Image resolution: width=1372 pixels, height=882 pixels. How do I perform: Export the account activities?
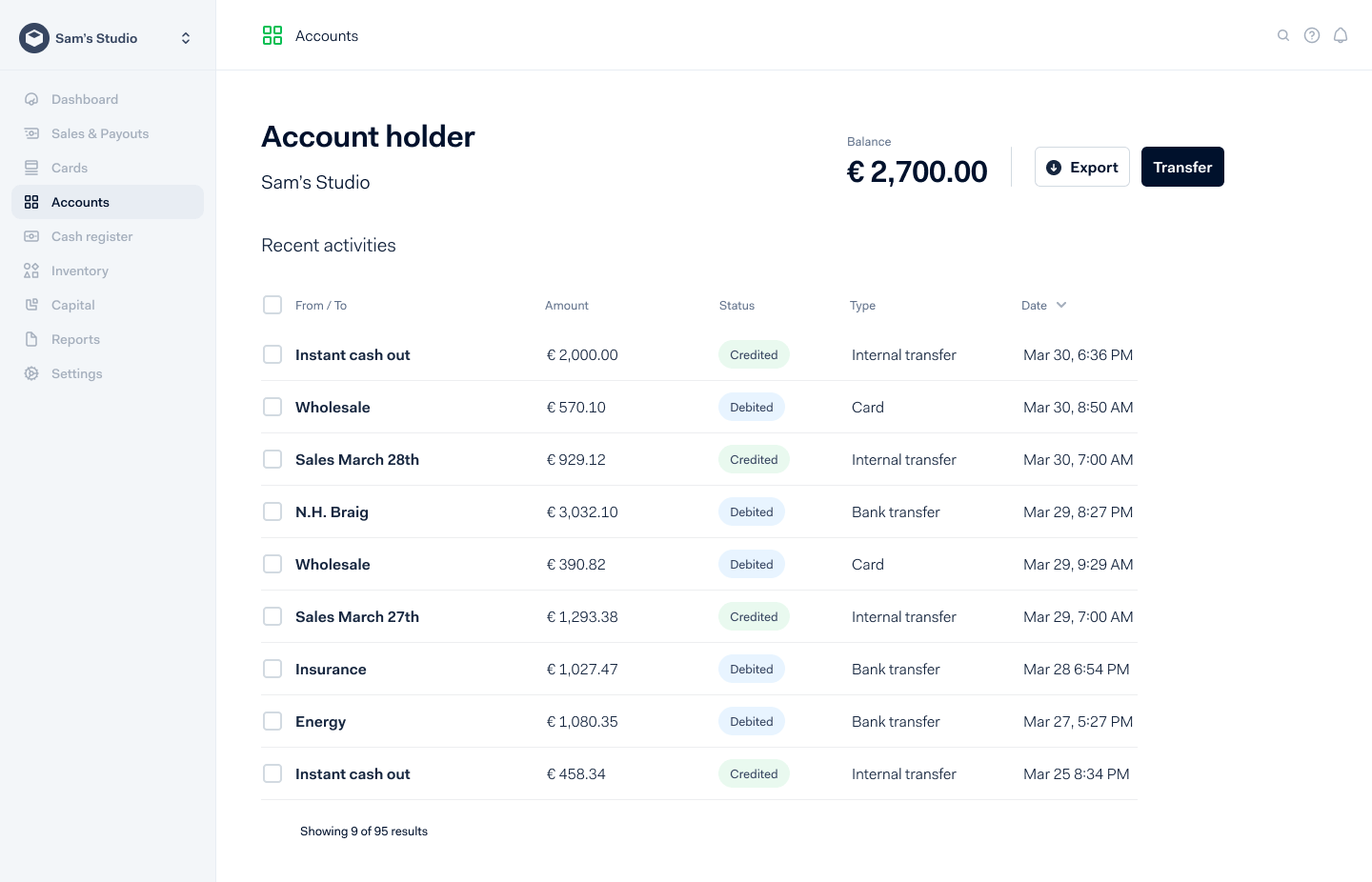(1081, 167)
